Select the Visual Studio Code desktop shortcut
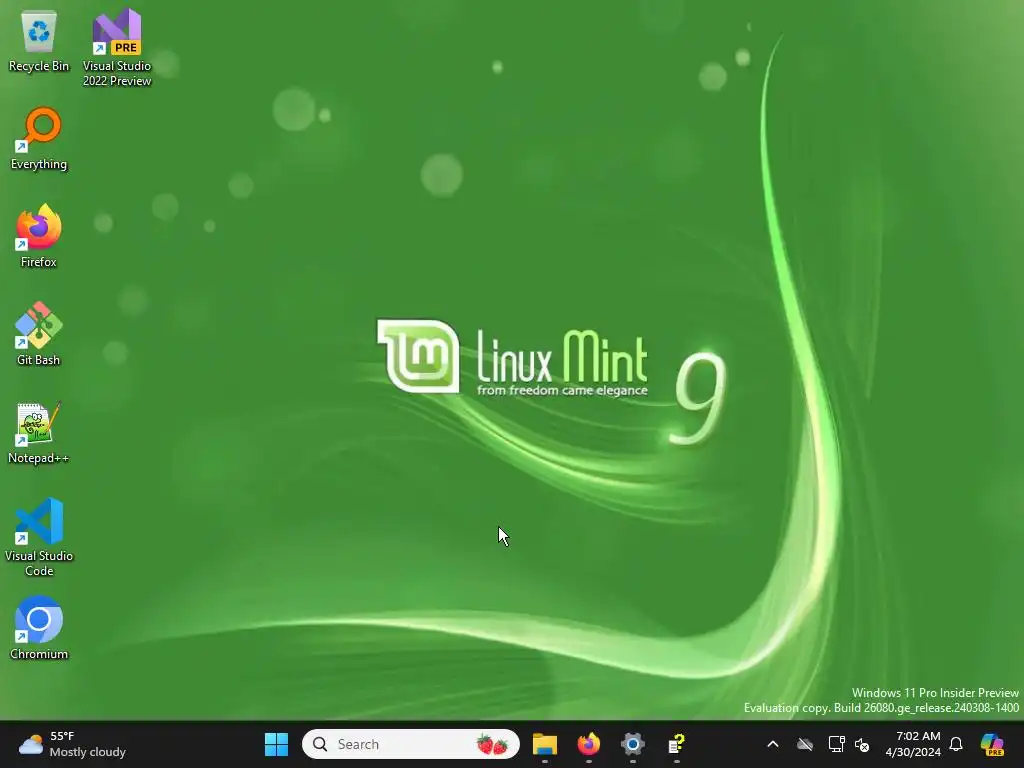 (x=39, y=537)
